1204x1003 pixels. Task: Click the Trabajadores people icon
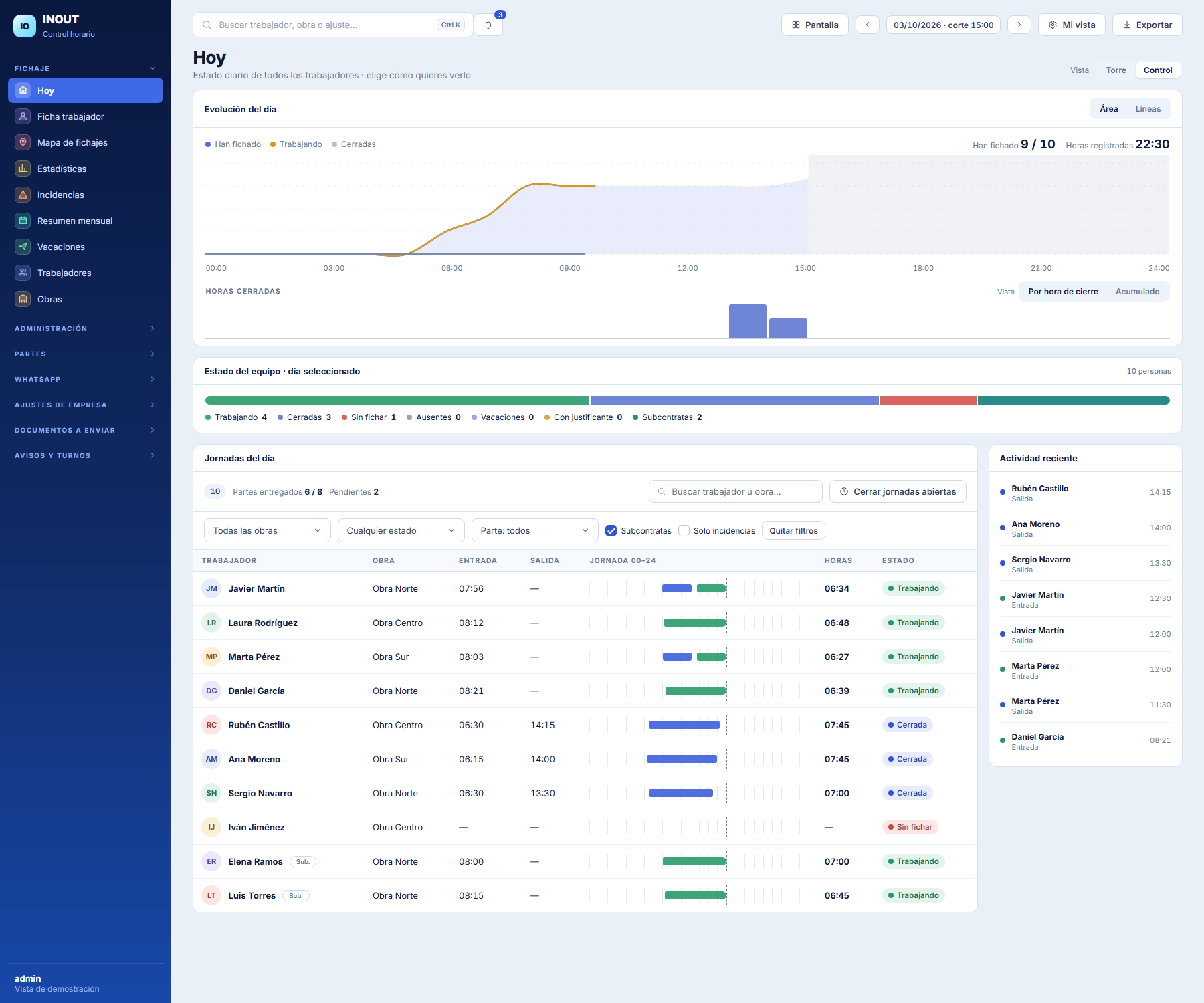click(x=23, y=273)
